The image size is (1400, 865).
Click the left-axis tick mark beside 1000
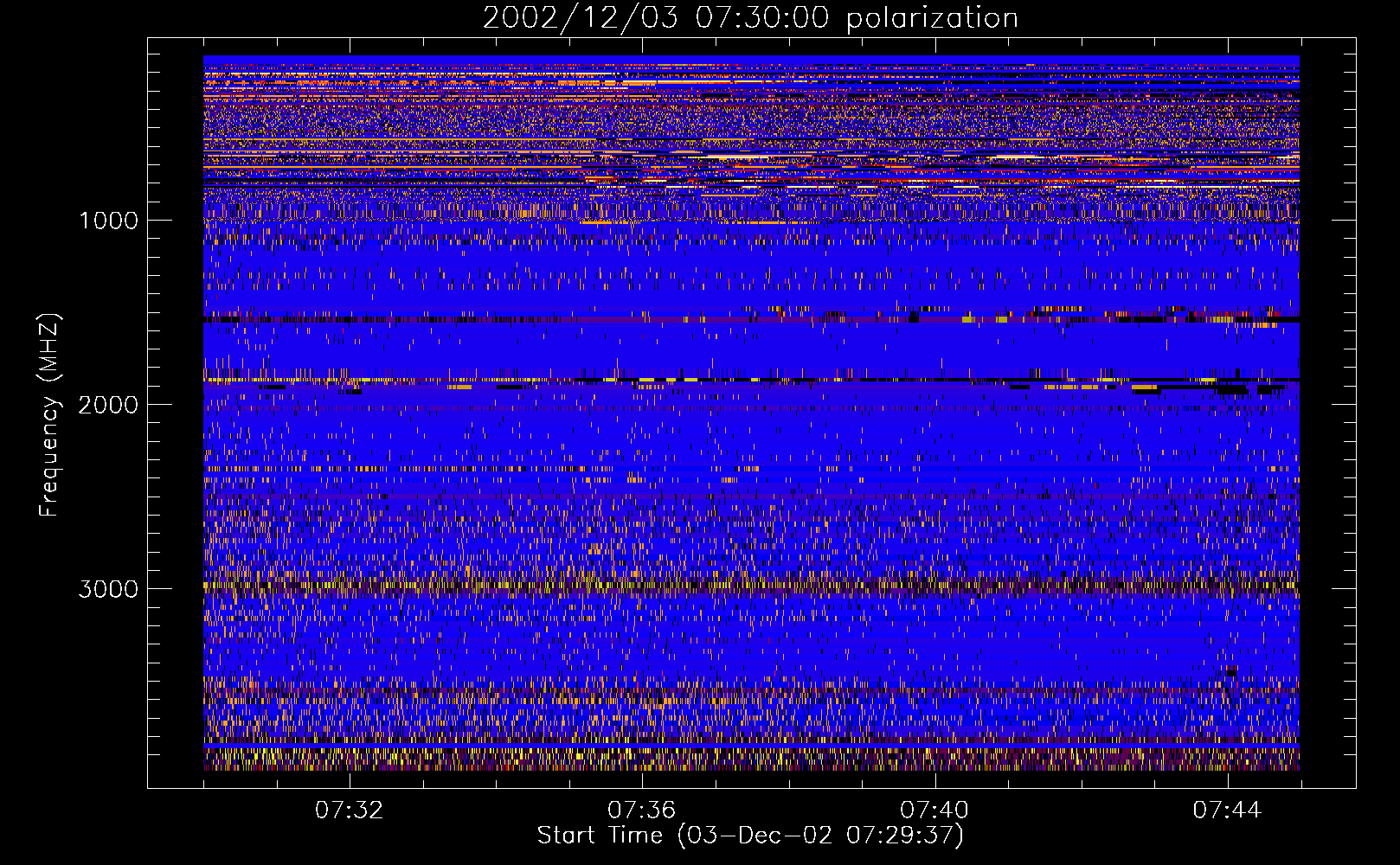point(157,220)
